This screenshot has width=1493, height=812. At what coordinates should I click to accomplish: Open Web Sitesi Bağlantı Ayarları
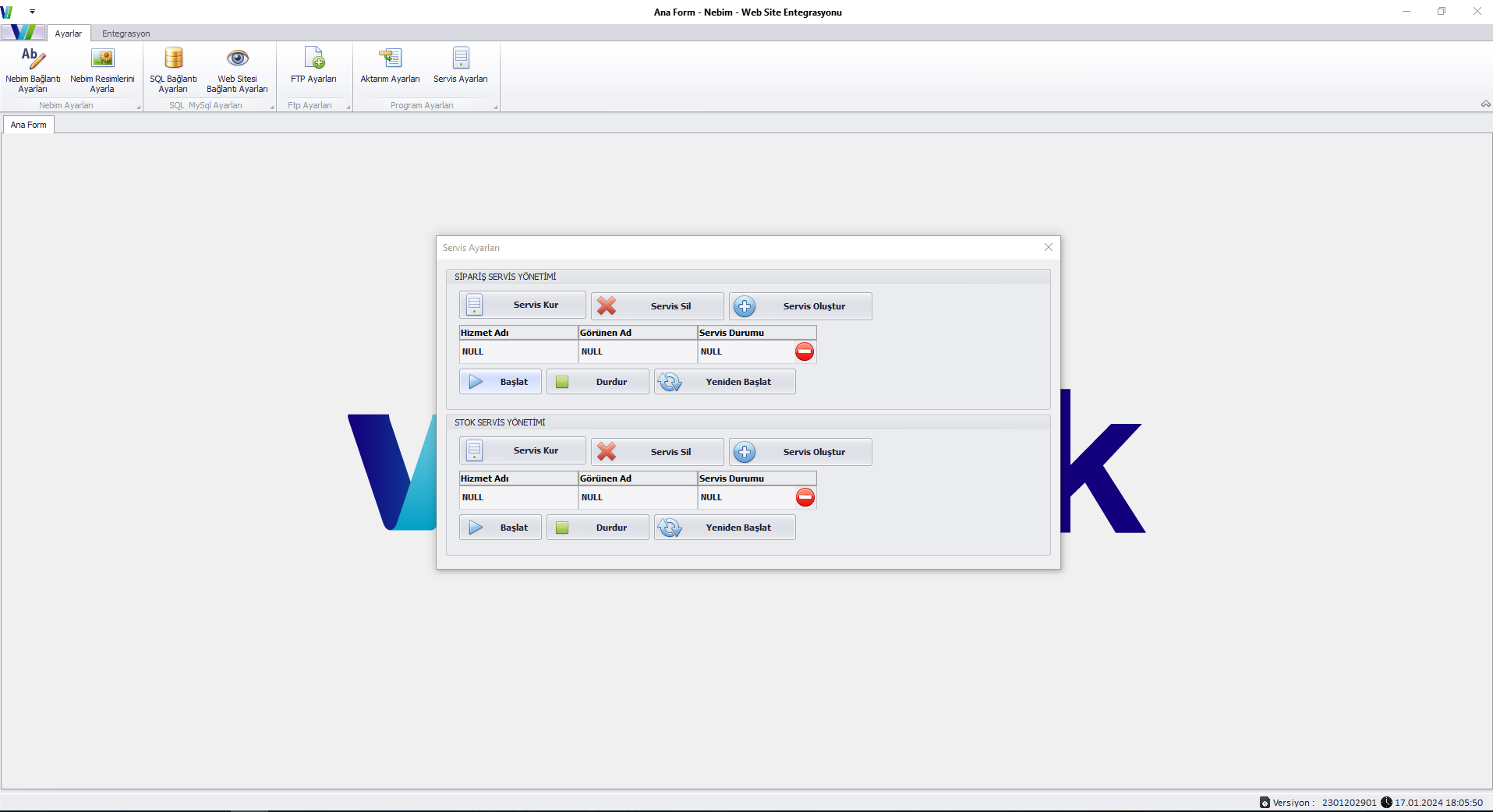237,69
